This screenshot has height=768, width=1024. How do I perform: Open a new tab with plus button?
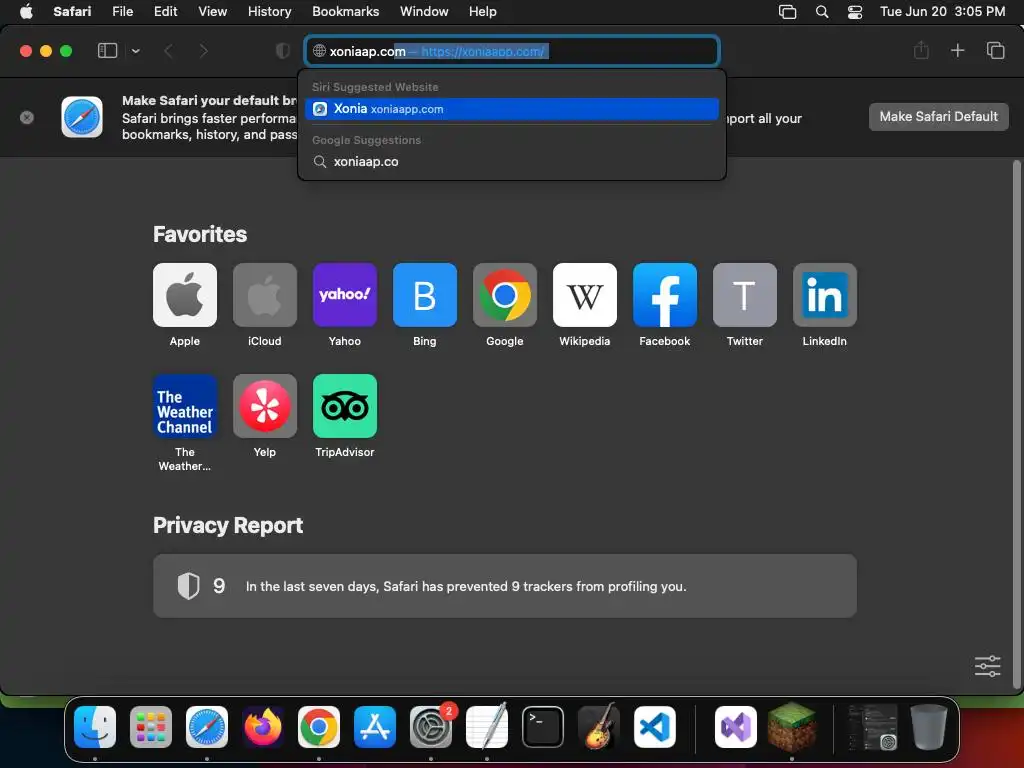tap(957, 50)
